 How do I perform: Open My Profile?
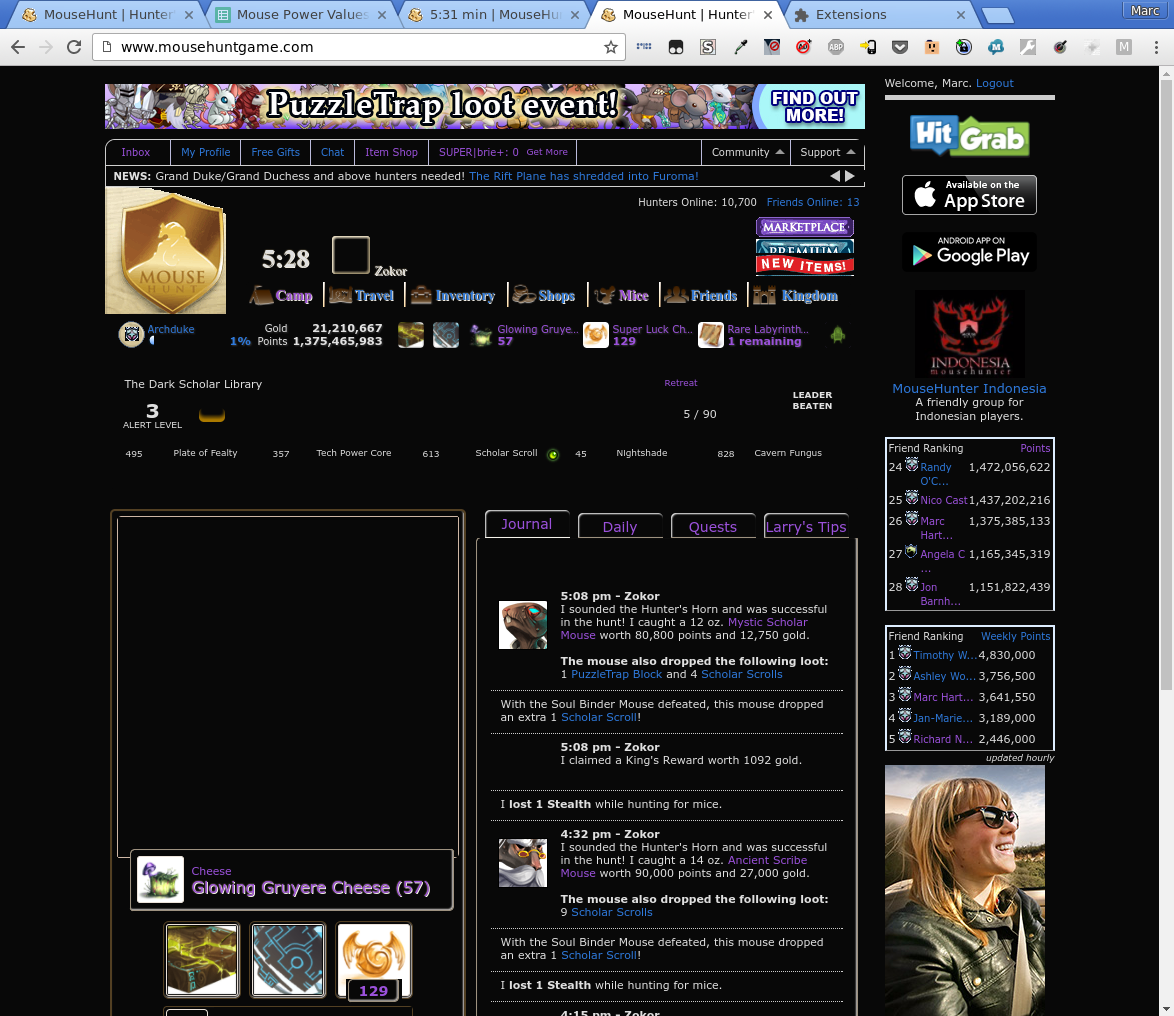(x=205, y=152)
